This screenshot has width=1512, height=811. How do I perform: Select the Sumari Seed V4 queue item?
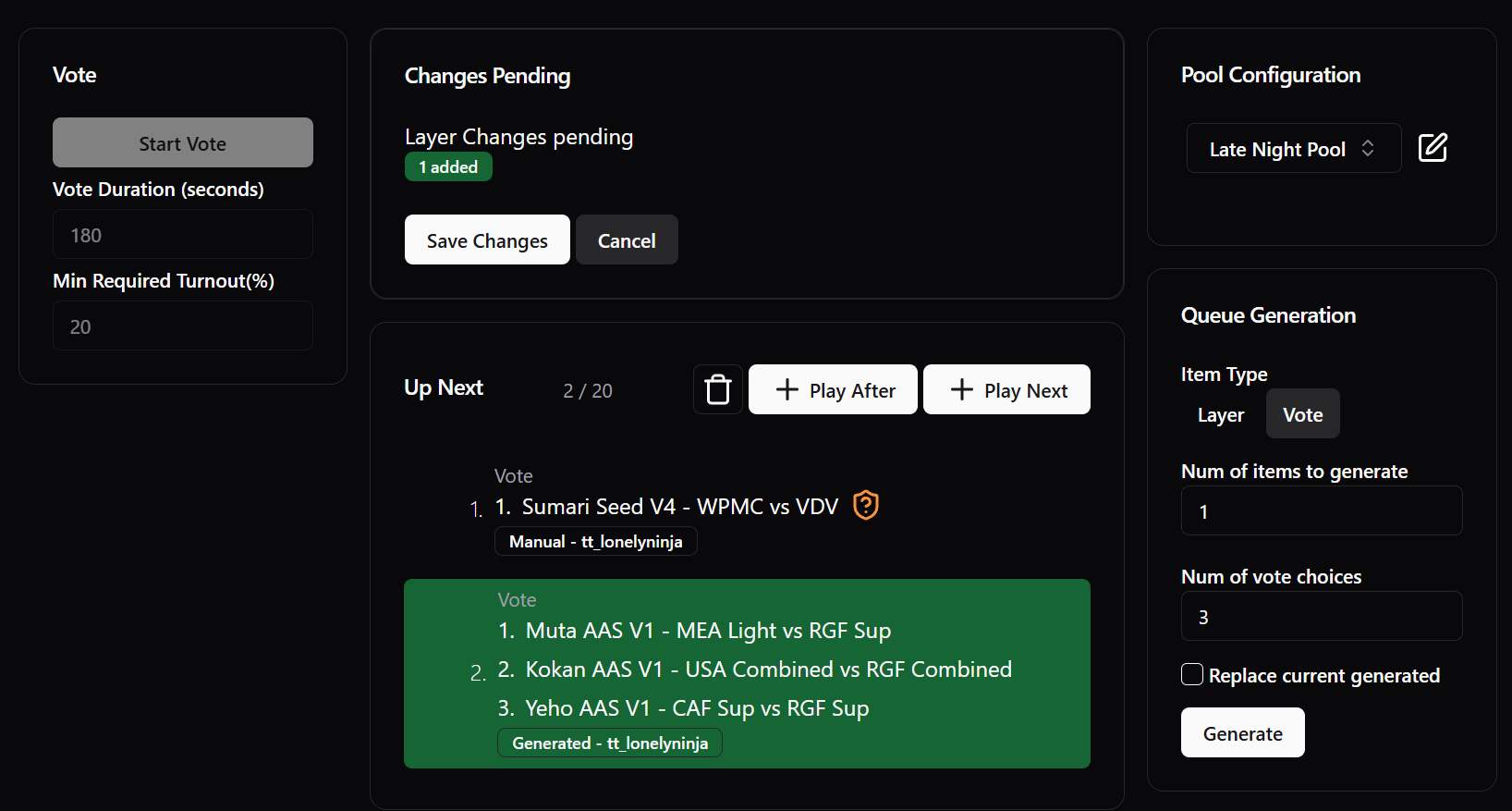[747, 510]
